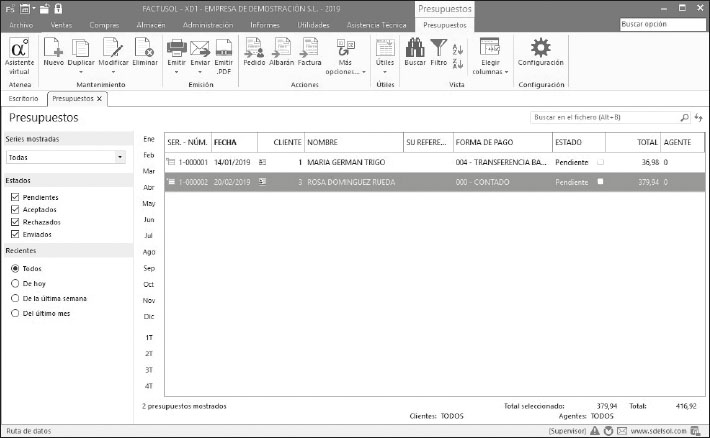
Task: Toggle the Rechazados checkbox
Action: pyautogui.click(x=14, y=222)
